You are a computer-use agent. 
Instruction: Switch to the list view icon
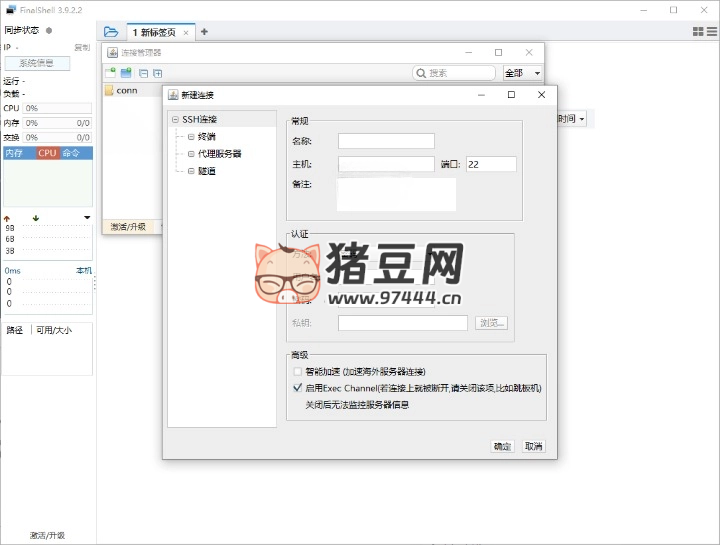pyautogui.click(x=711, y=32)
